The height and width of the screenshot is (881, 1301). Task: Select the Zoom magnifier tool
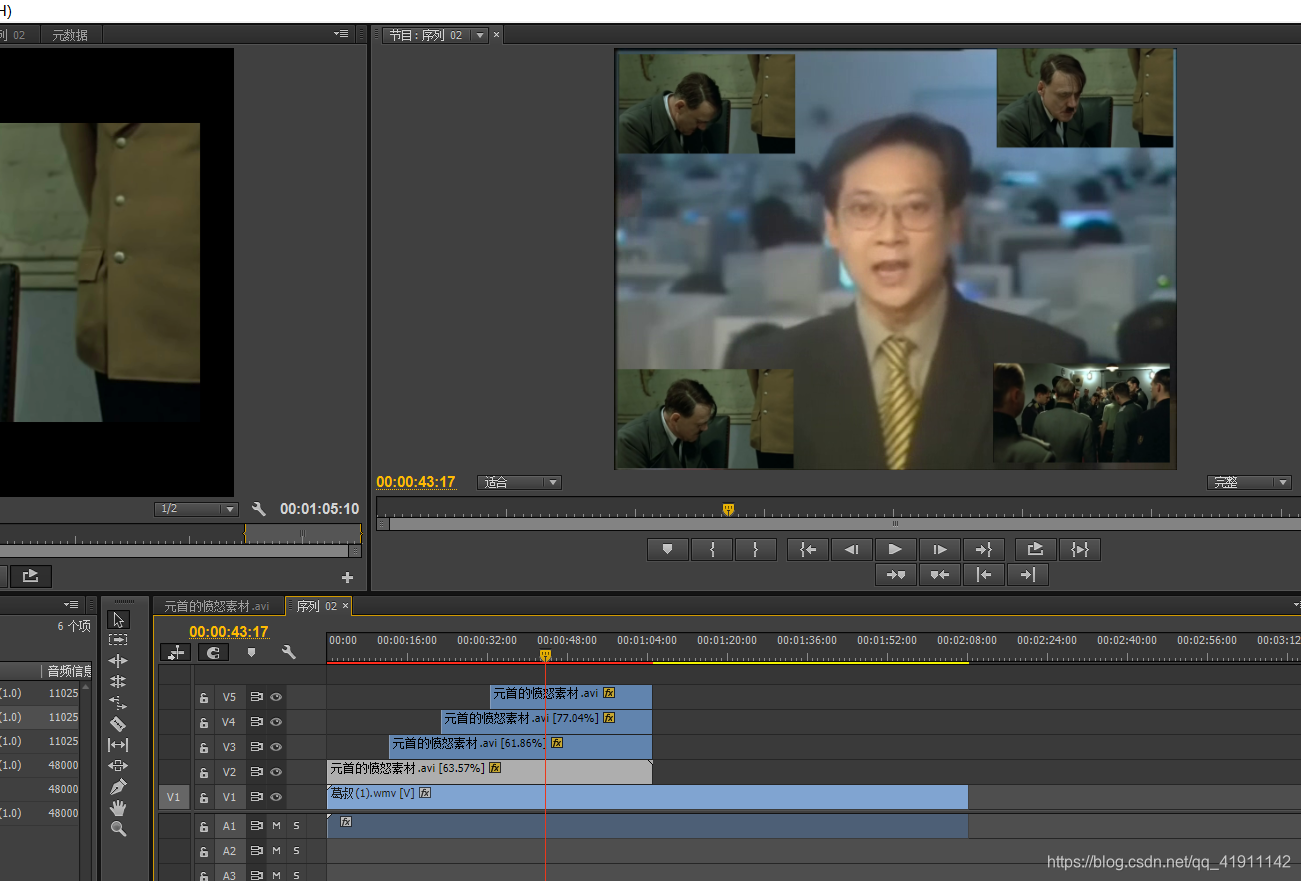[x=118, y=829]
